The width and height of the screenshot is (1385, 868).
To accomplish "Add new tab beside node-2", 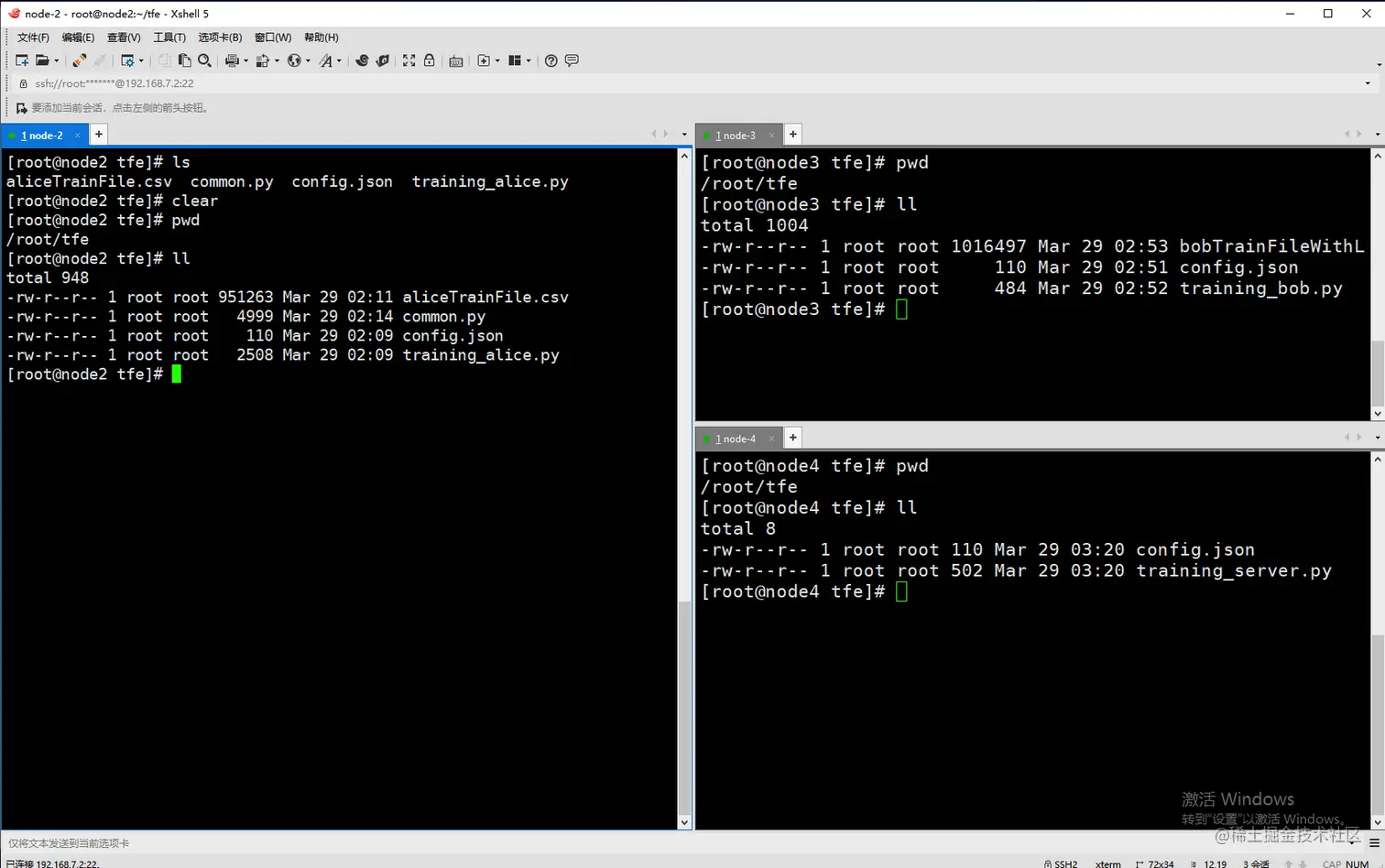I will [99, 135].
